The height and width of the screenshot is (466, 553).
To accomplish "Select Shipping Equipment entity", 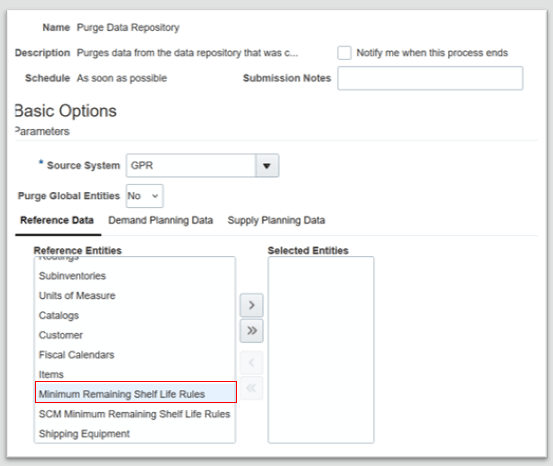I will (135, 434).
